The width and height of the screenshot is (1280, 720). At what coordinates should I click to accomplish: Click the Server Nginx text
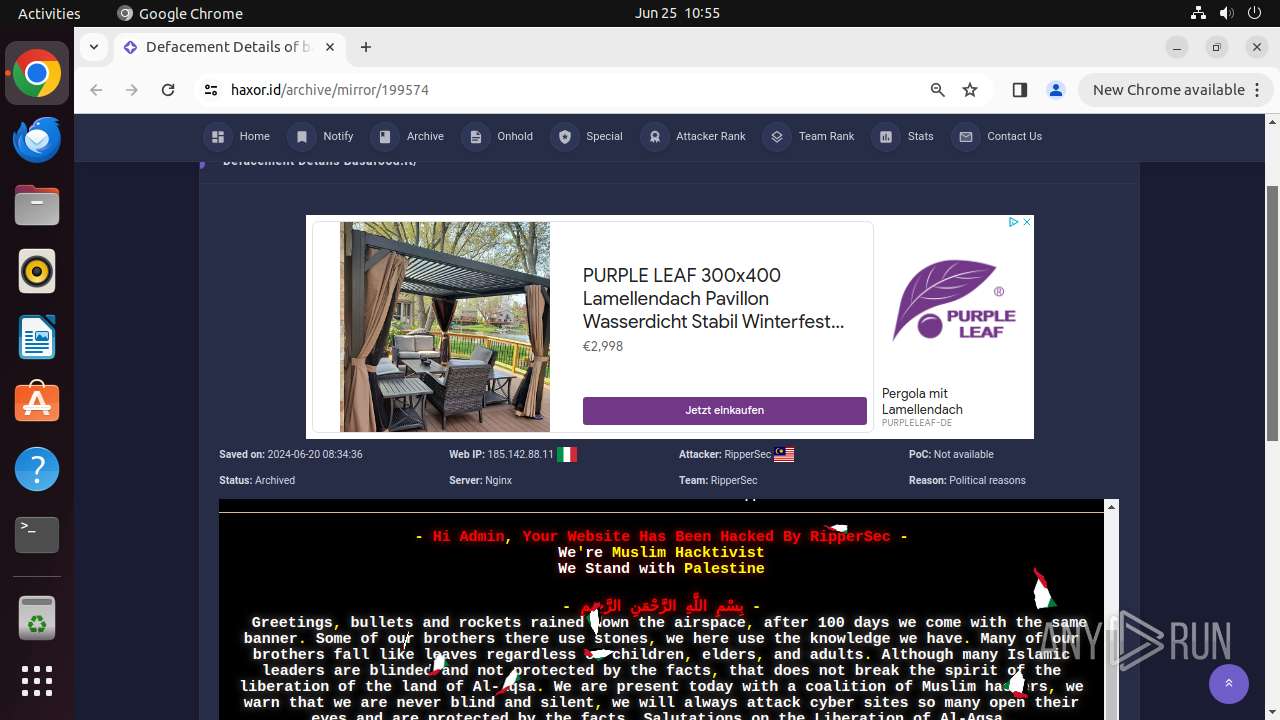pyautogui.click(x=480, y=480)
